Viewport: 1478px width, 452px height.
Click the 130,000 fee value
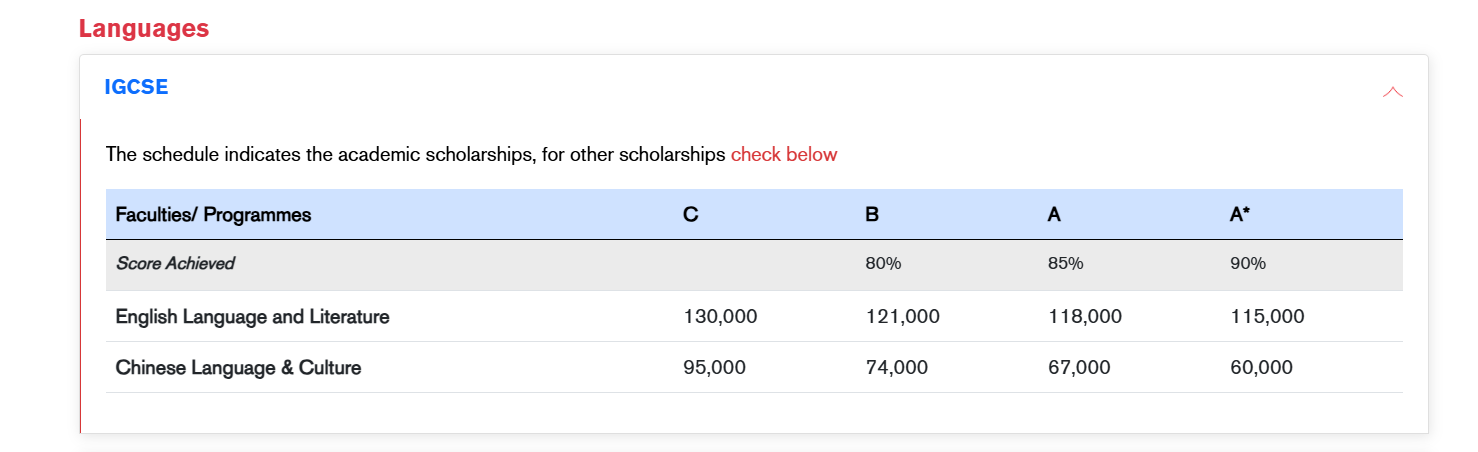[720, 317]
